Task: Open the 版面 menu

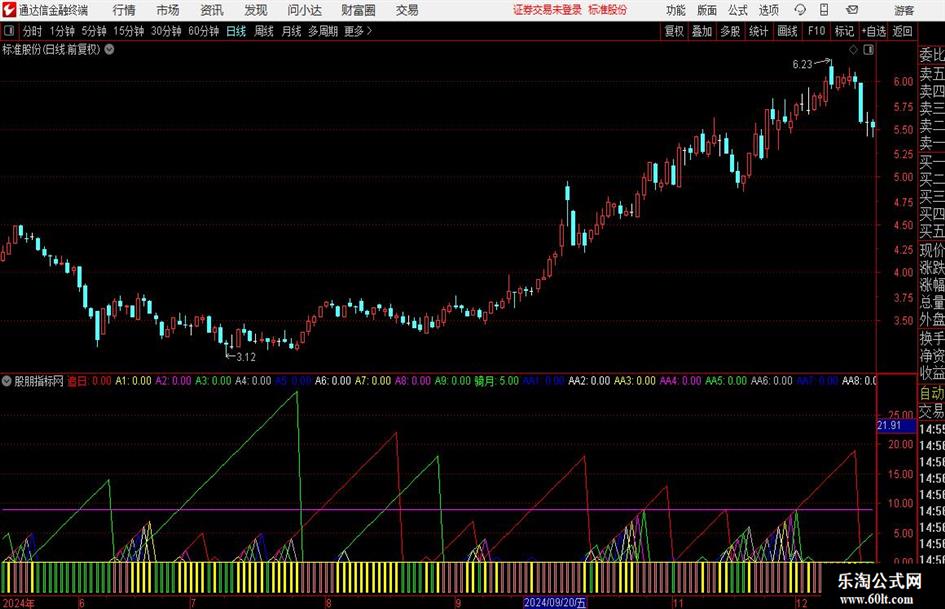Action: point(706,10)
